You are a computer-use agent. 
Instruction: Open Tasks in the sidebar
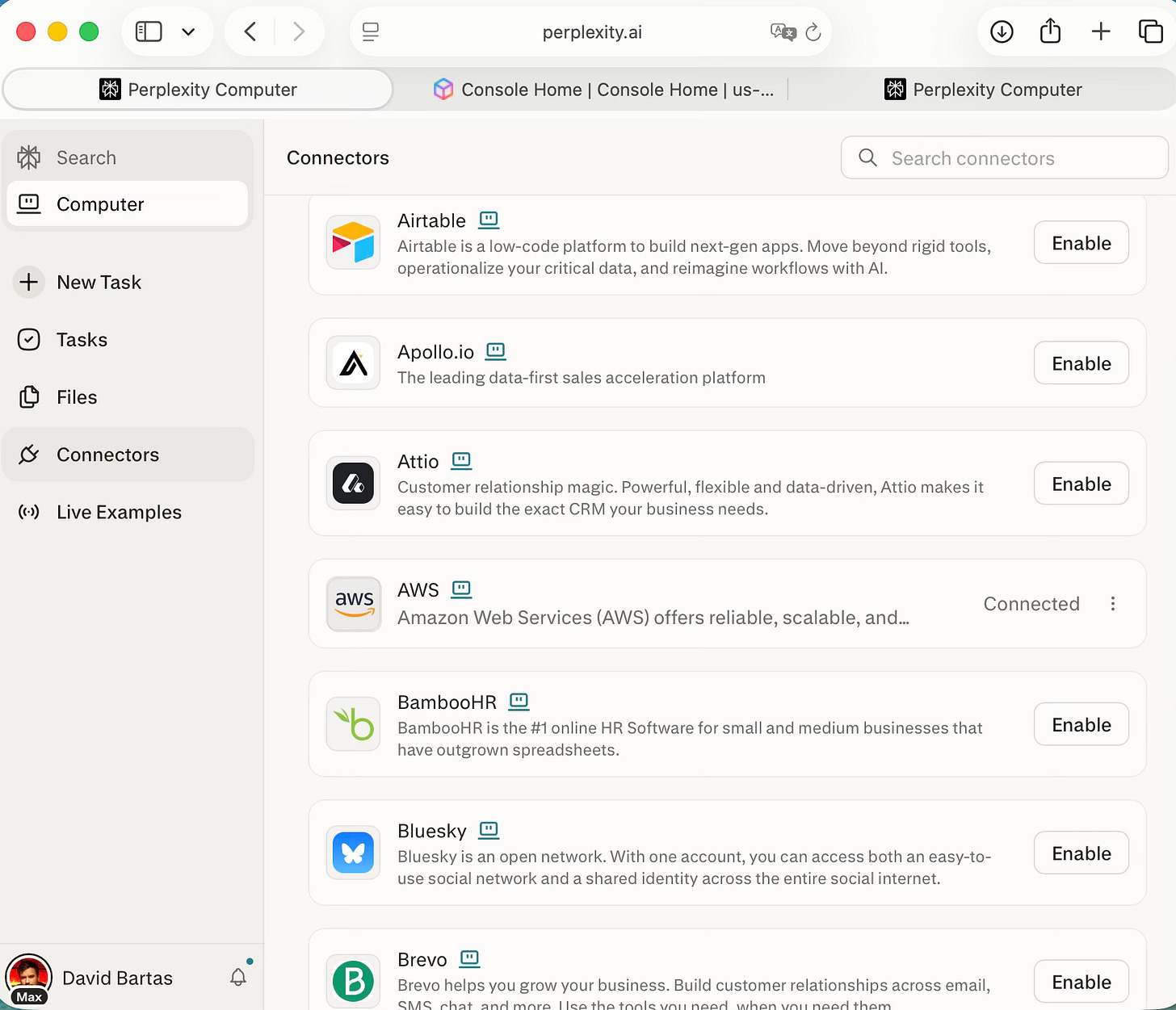pyautogui.click(x=128, y=340)
